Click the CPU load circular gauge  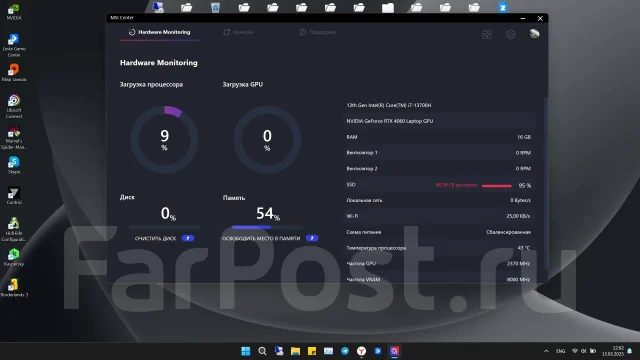pyautogui.click(x=164, y=140)
